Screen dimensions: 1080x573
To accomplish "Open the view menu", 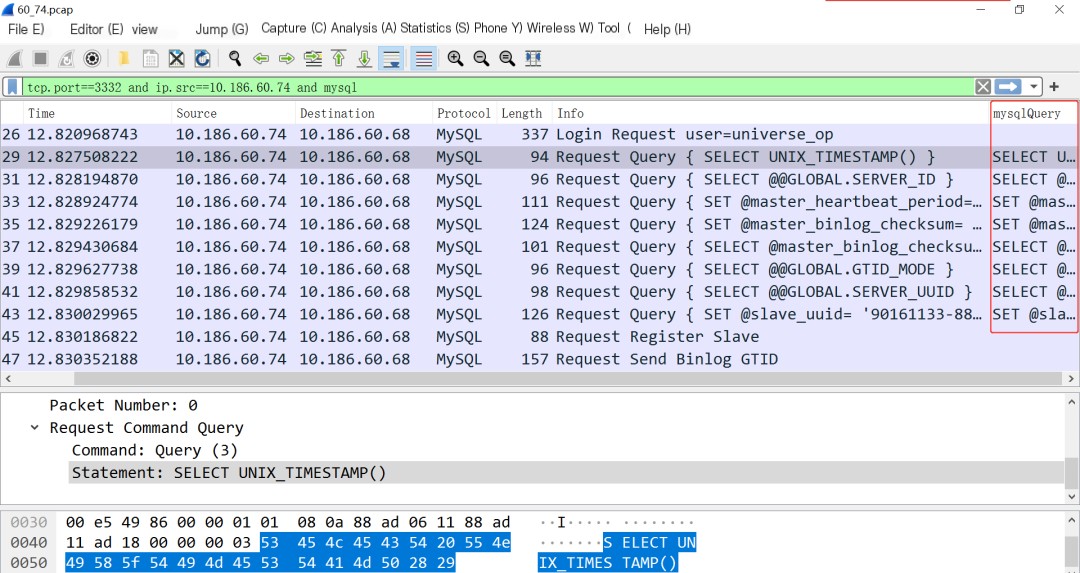I will (145, 29).
